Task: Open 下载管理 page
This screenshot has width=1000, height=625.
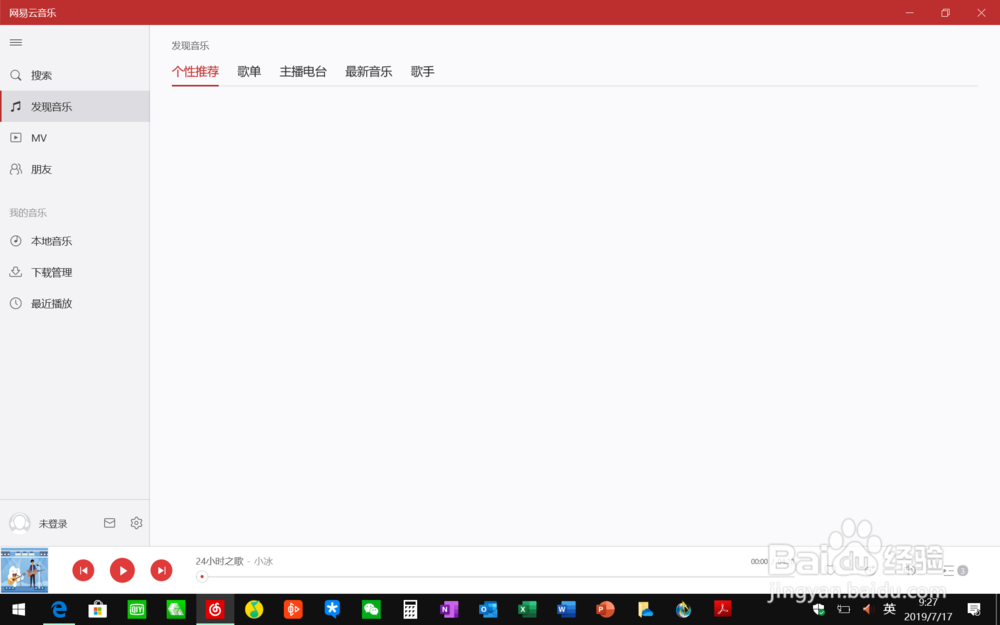Action: (75, 272)
